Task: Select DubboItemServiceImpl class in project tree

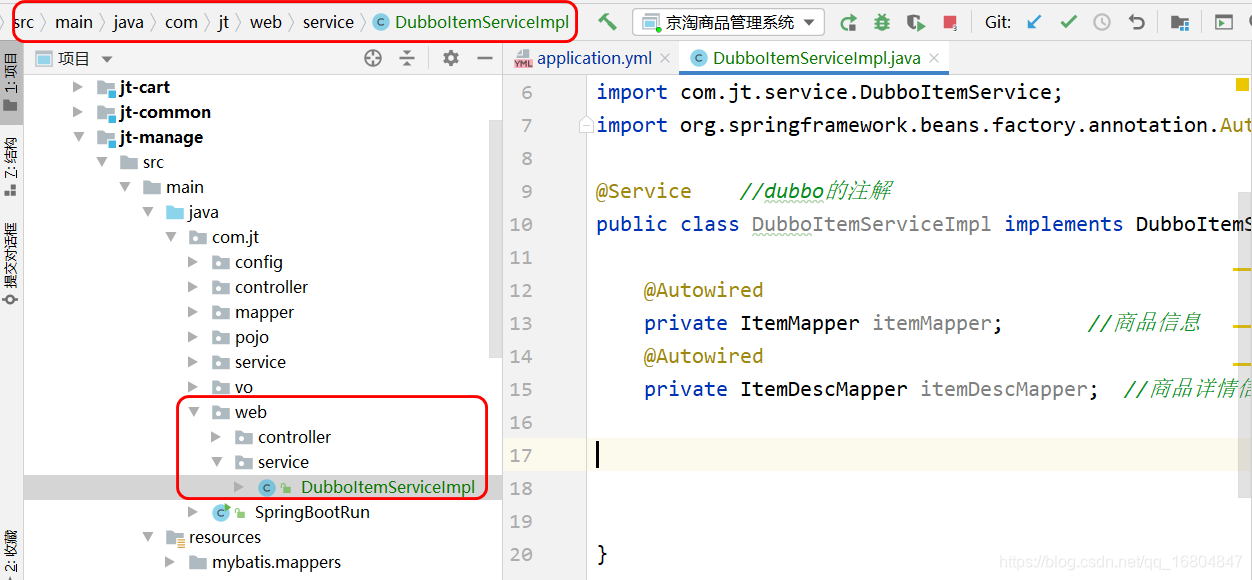Action: [387, 487]
